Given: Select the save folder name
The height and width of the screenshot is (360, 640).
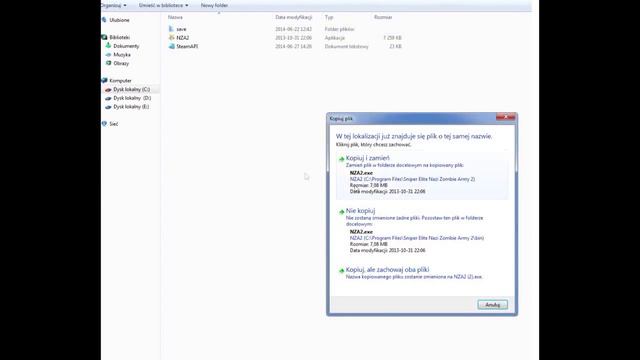Looking at the screenshot, I should 181,29.
